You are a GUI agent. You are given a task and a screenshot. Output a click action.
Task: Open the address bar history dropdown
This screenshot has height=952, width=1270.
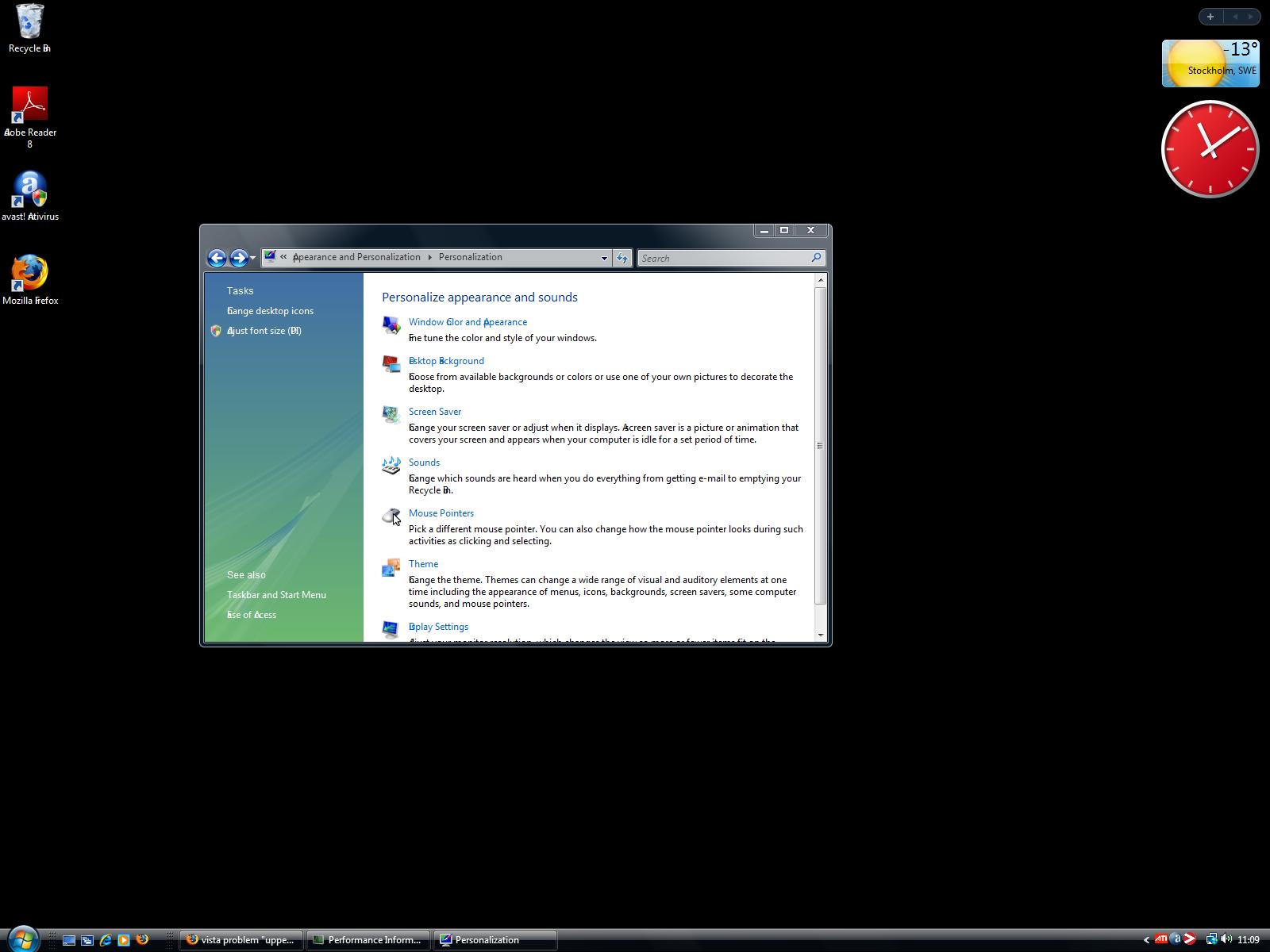pyautogui.click(x=604, y=258)
